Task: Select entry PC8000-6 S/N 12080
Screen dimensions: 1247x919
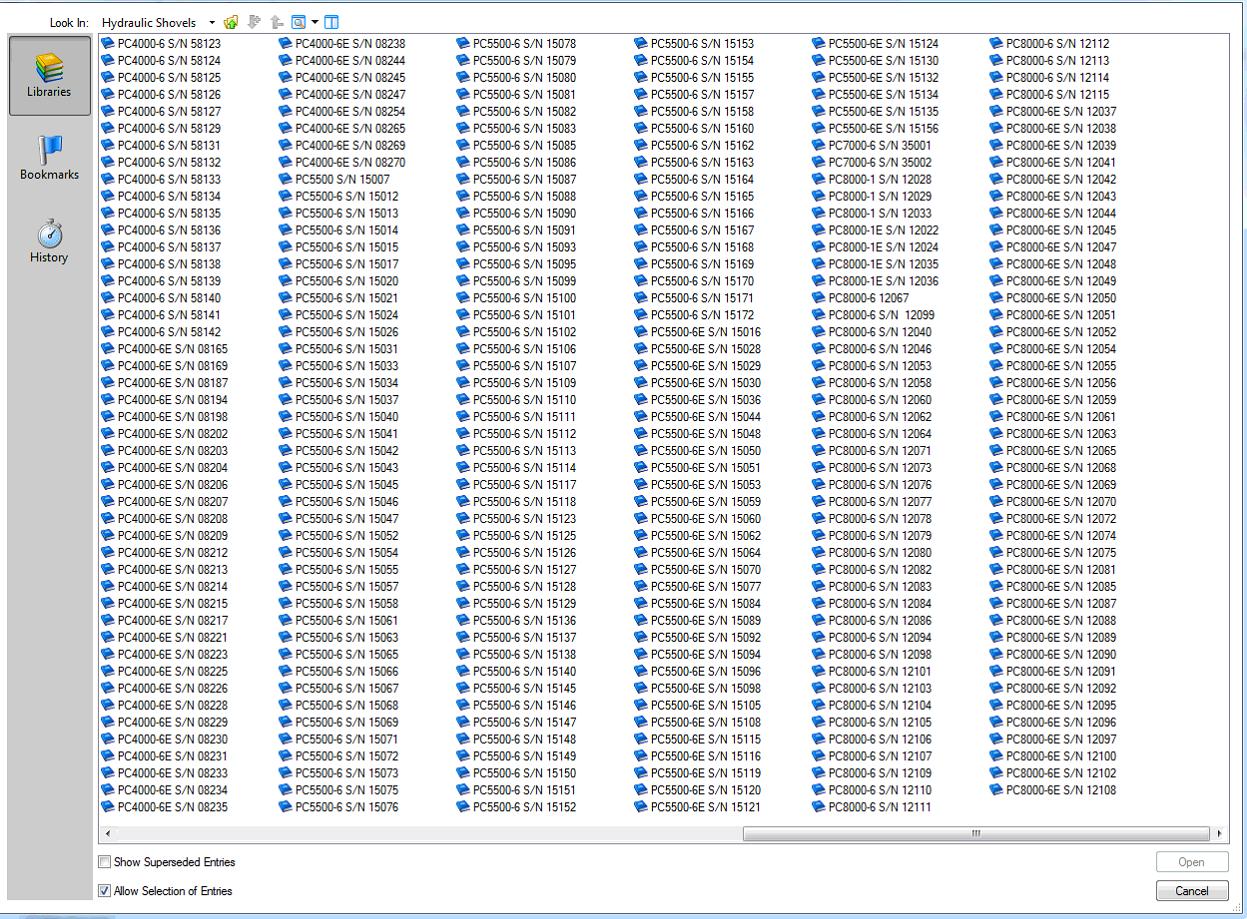Action: (x=879, y=553)
